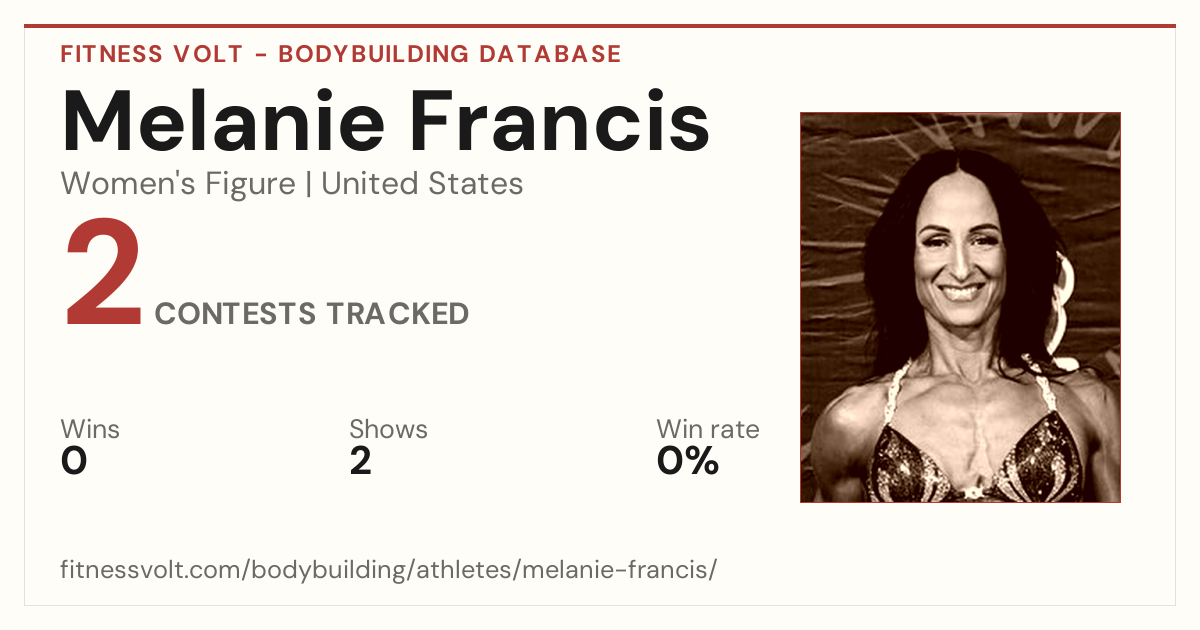
Task: Click the Contests Tracked label
Action: [312, 313]
